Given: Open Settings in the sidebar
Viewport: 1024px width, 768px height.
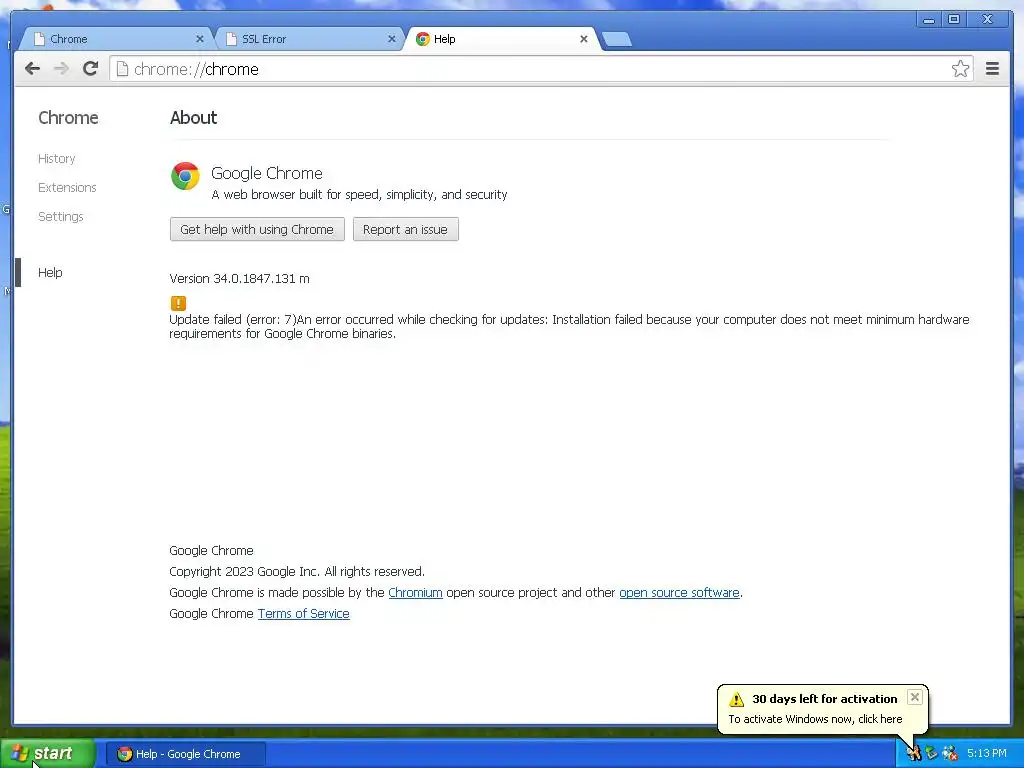Looking at the screenshot, I should (61, 216).
